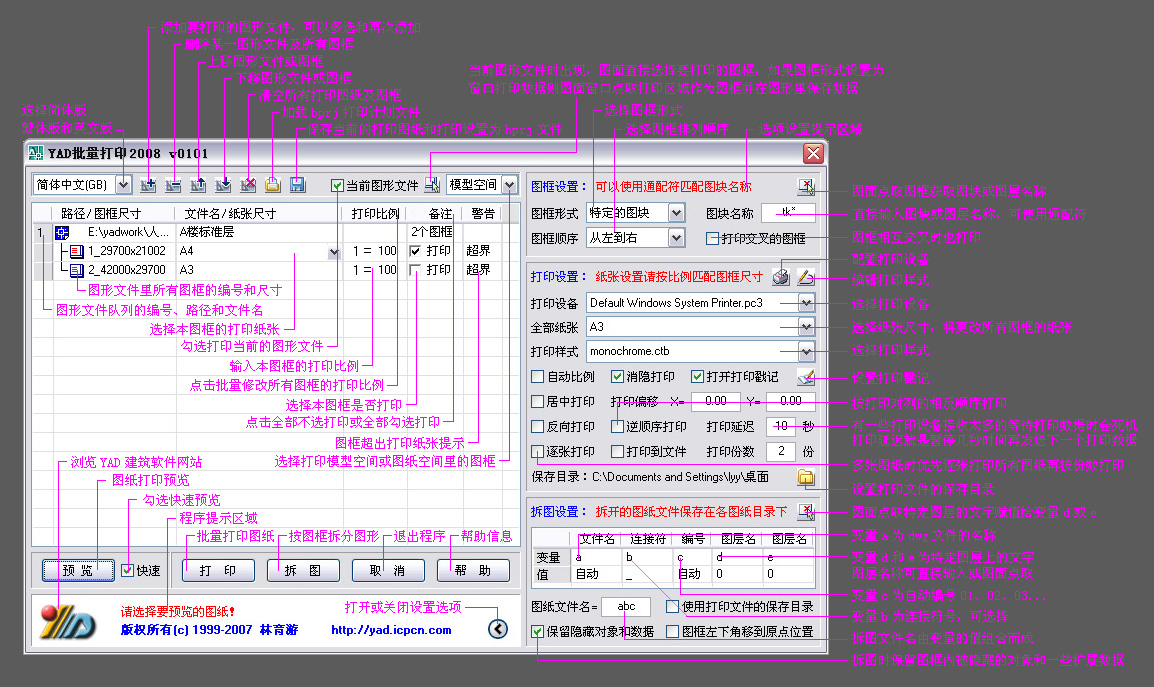Click the 图块名称 input field

point(788,214)
